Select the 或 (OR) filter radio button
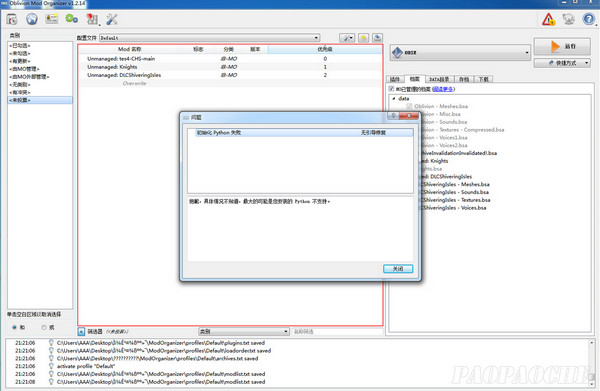Viewport: 600px width, 391px height. click(44, 327)
